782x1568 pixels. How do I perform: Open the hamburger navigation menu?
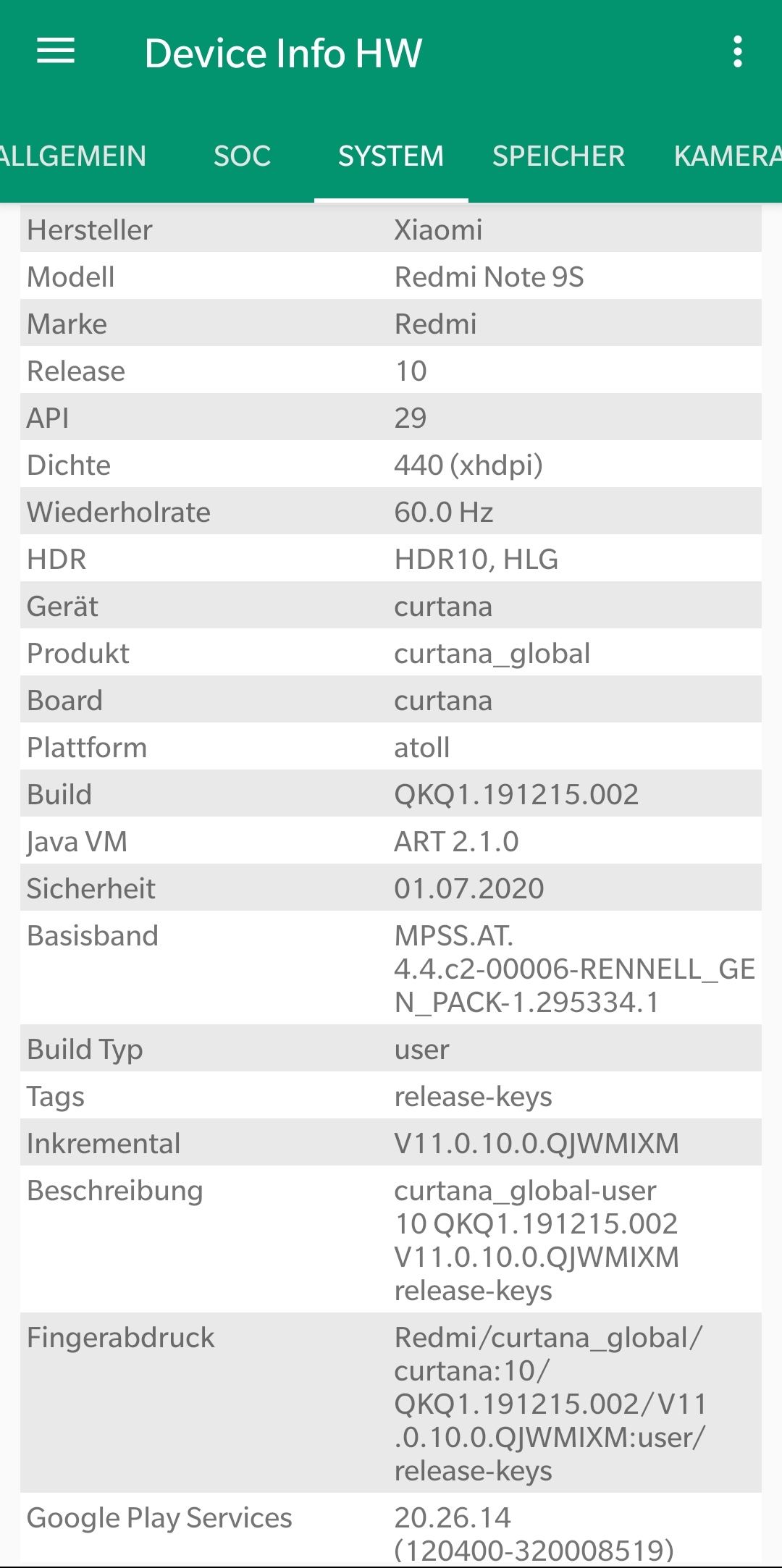(x=56, y=51)
